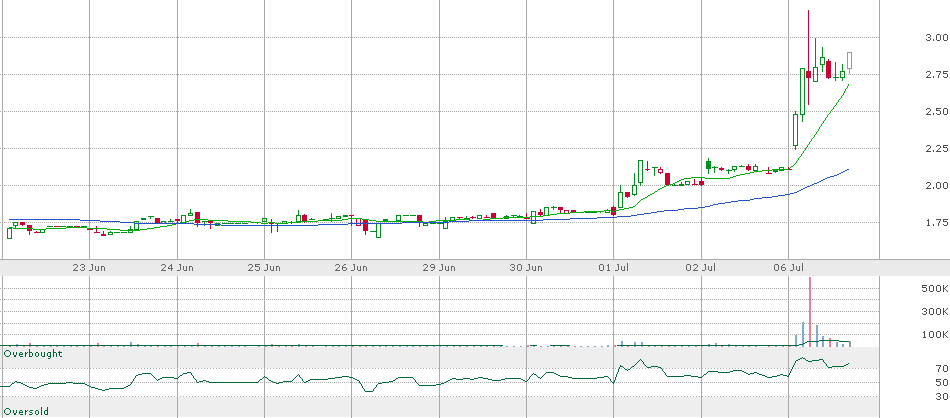Click the 06 Jul date label
Image resolution: width=950 pixels, height=418 pixels.
tap(789, 267)
